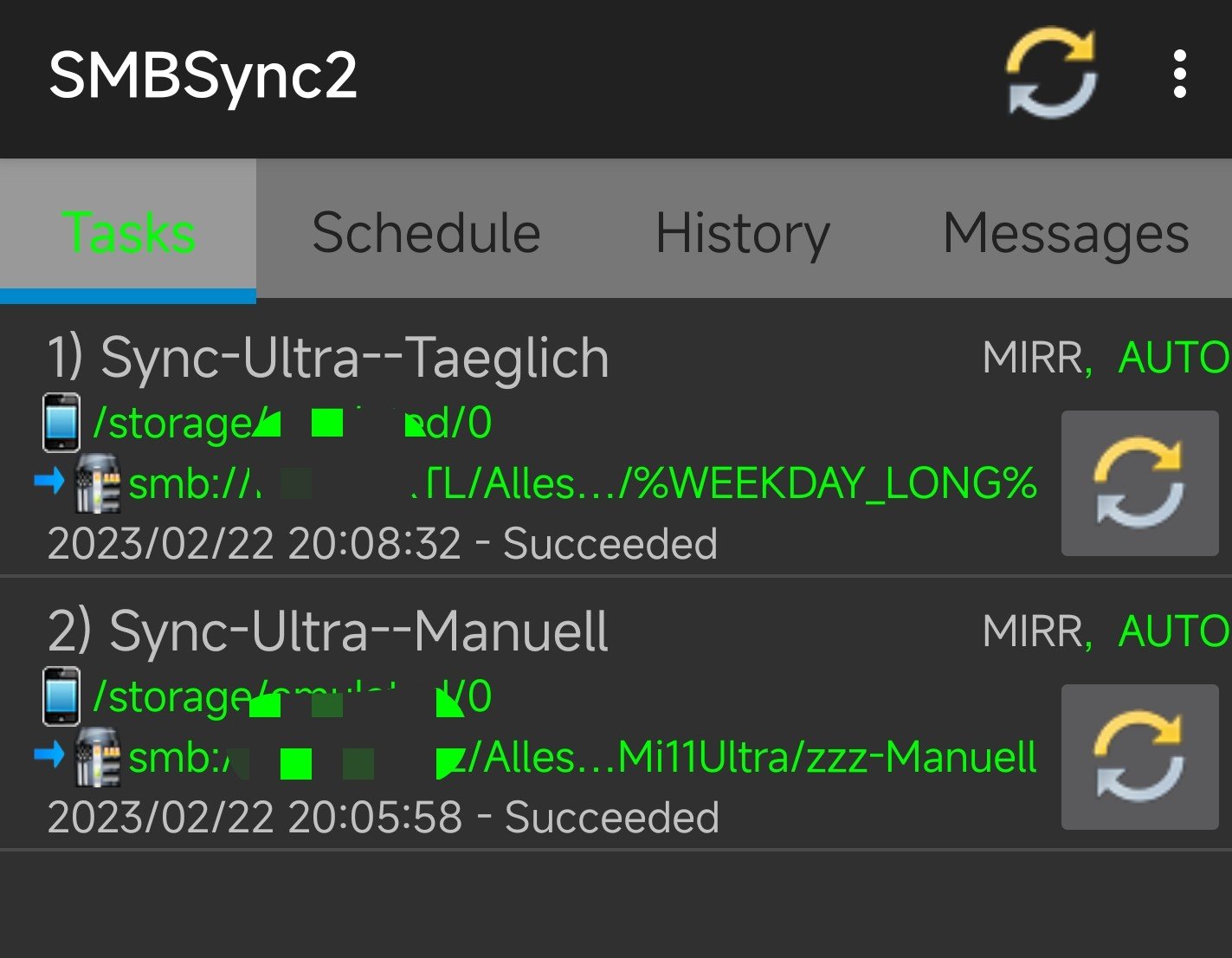Switch to the Tasks tab
The image size is (1232, 958).
pos(128,232)
